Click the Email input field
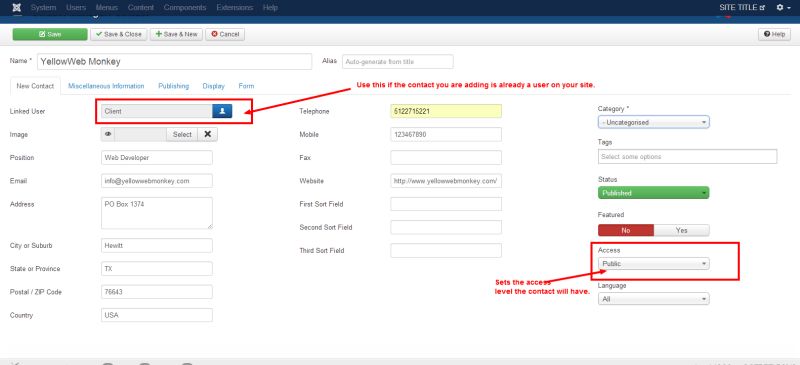 [x=157, y=181]
